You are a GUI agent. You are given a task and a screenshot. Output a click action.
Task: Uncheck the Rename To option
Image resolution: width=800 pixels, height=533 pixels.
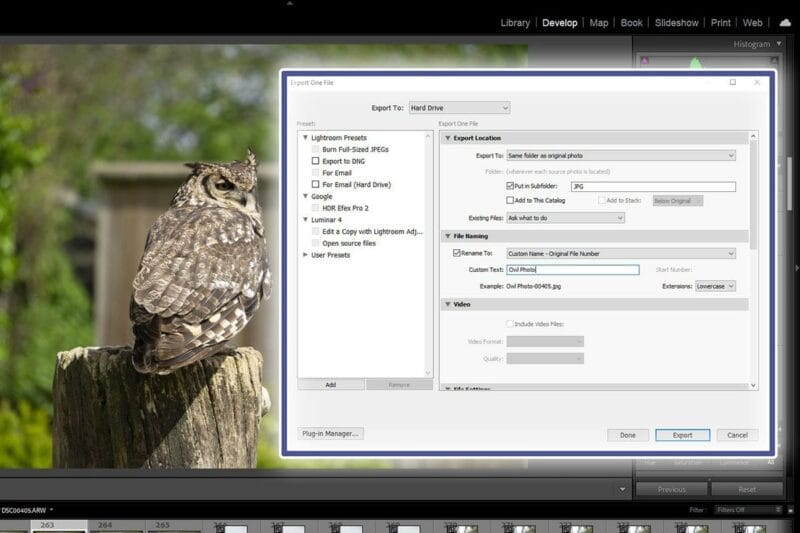pos(457,253)
